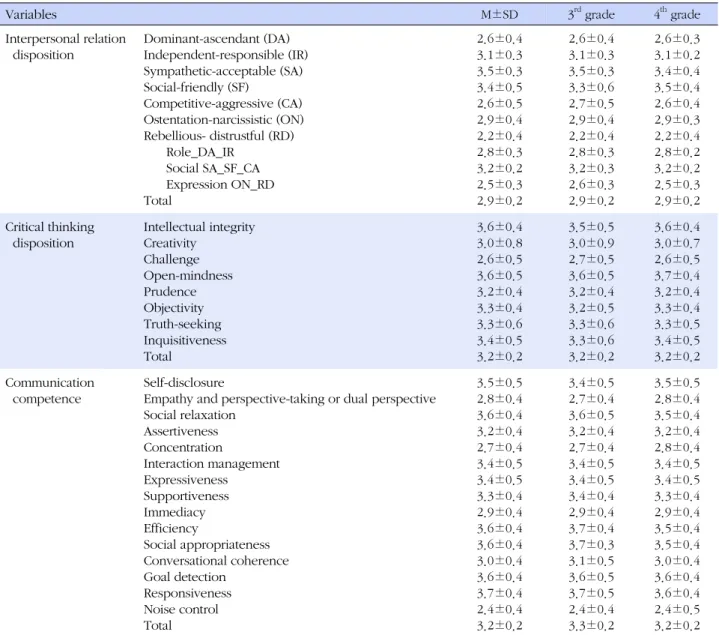Click the M±SD value for Creativity
This screenshot has width=719, height=635.
point(499,243)
